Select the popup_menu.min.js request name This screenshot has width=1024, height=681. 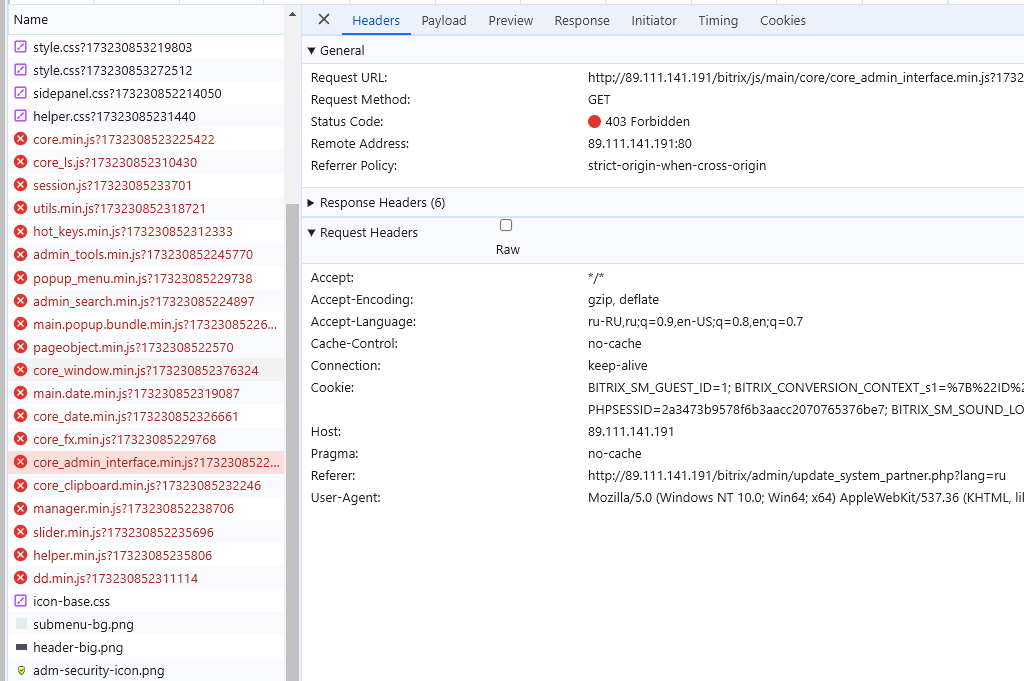(142, 278)
